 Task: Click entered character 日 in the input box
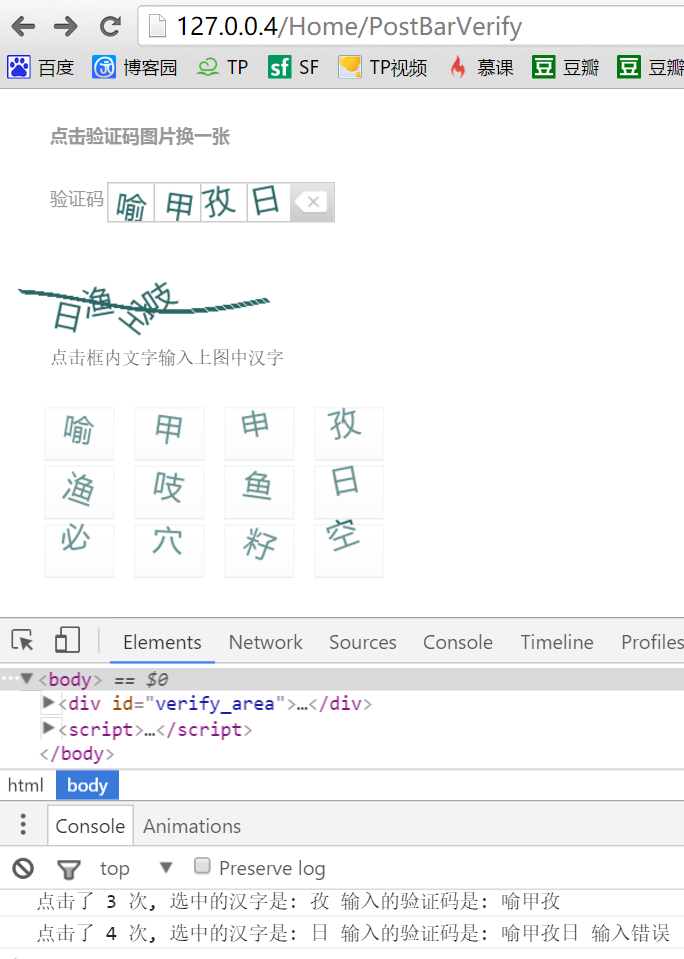[x=268, y=202]
